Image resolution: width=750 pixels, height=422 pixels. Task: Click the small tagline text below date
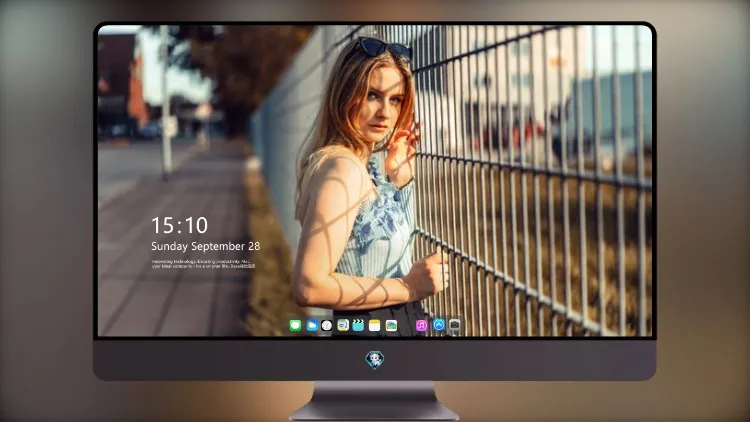coord(203,264)
